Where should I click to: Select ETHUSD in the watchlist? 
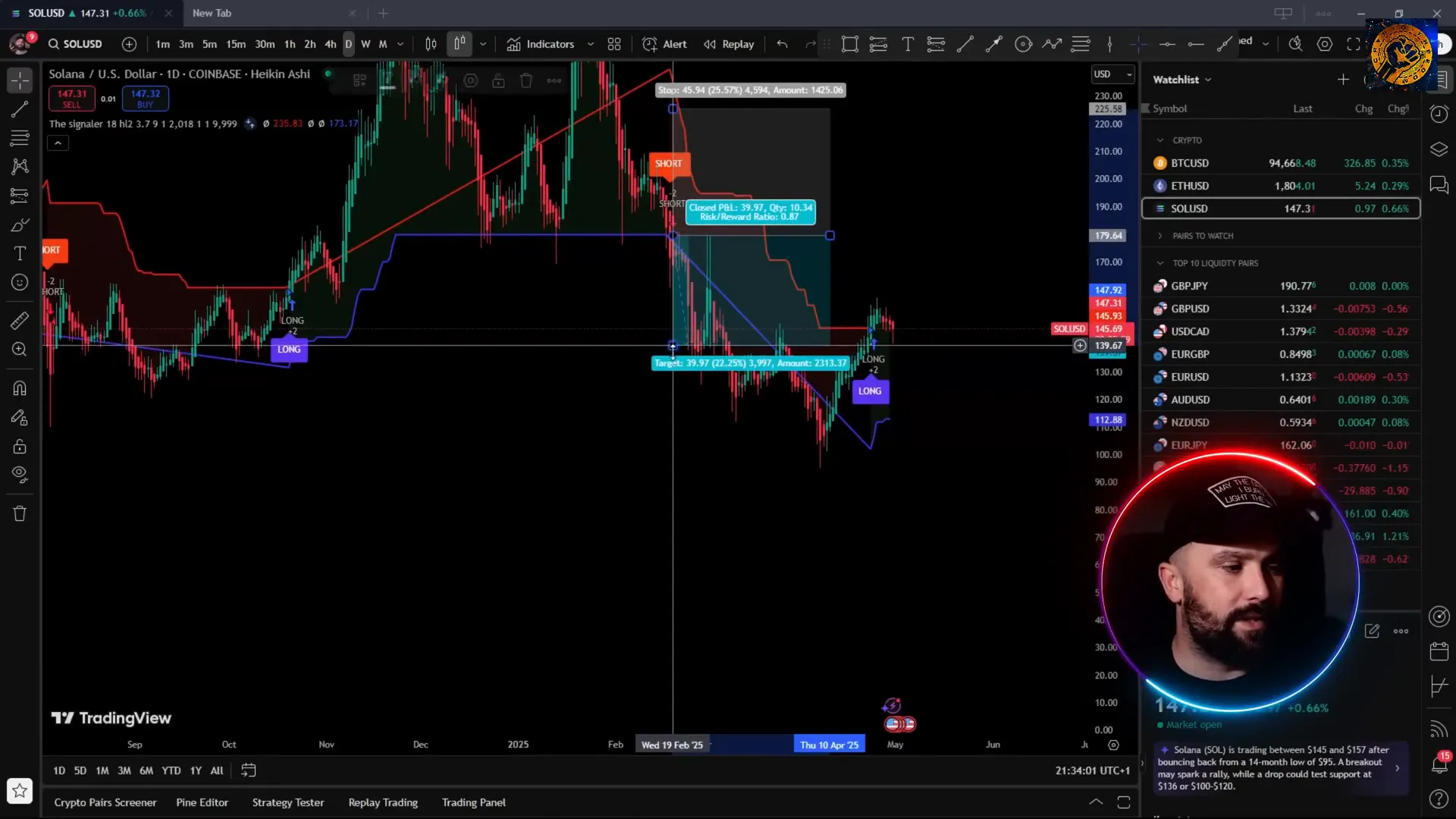coord(1281,186)
